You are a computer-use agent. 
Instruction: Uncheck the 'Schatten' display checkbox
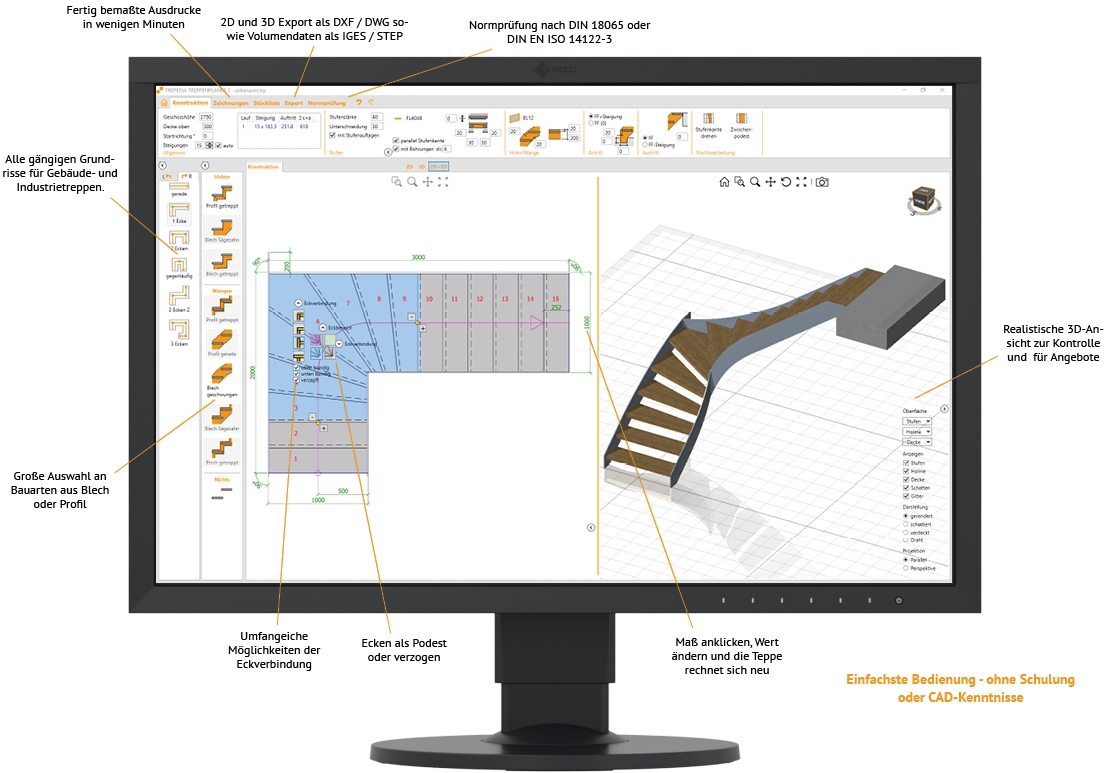point(906,487)
